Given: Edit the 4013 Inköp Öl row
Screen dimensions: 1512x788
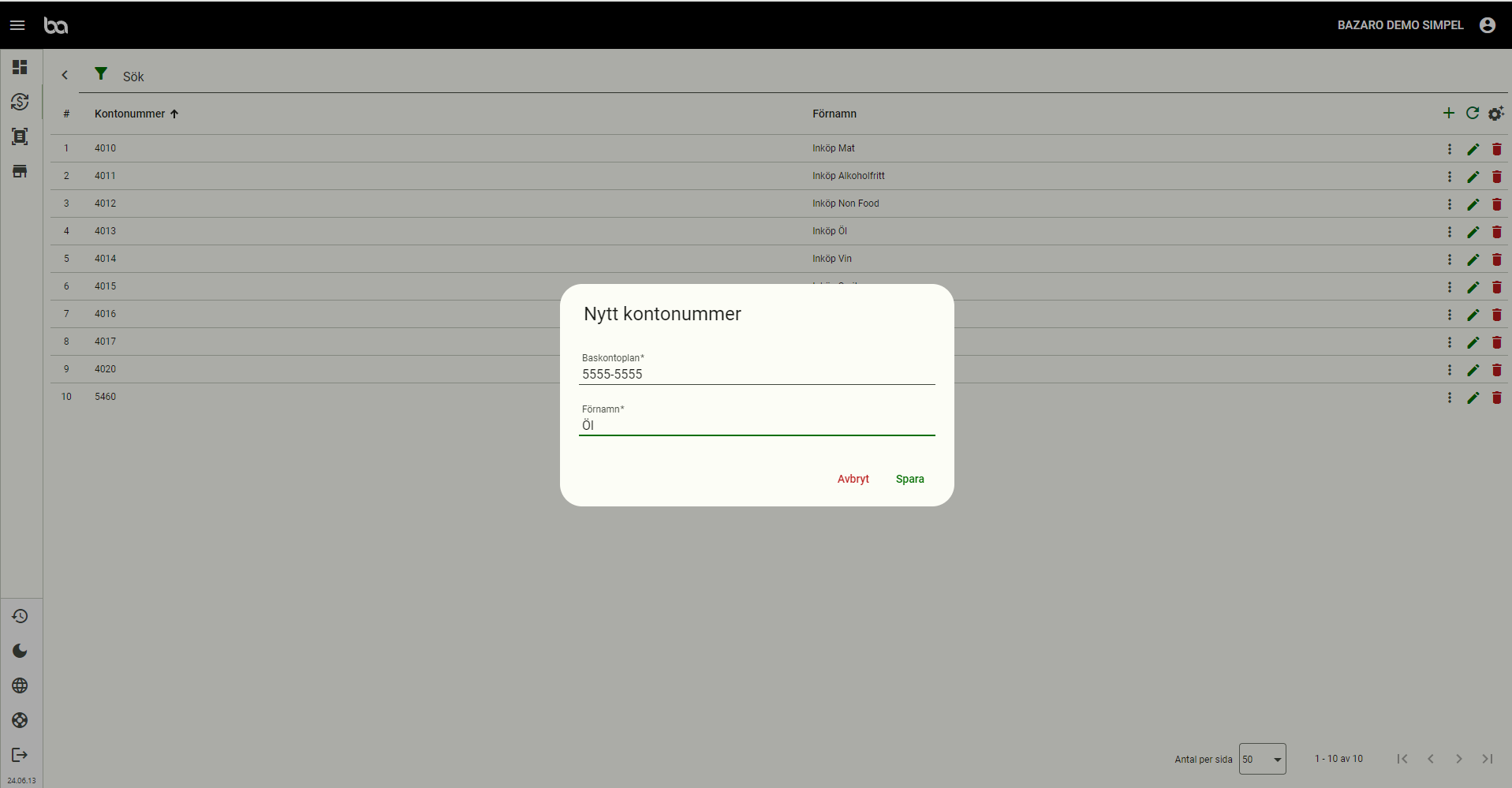Looking at the screenshot, I should [x=1473, y=232].
